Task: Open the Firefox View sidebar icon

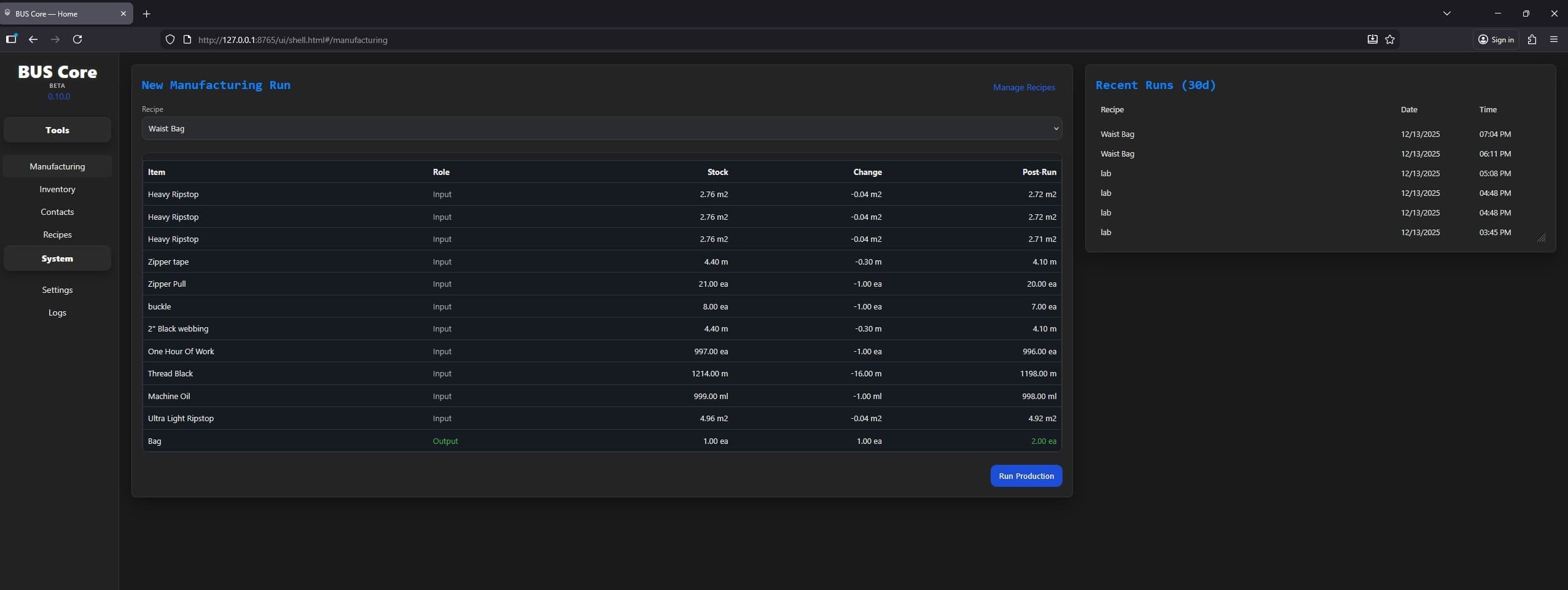Action: [x=11, y=39]
